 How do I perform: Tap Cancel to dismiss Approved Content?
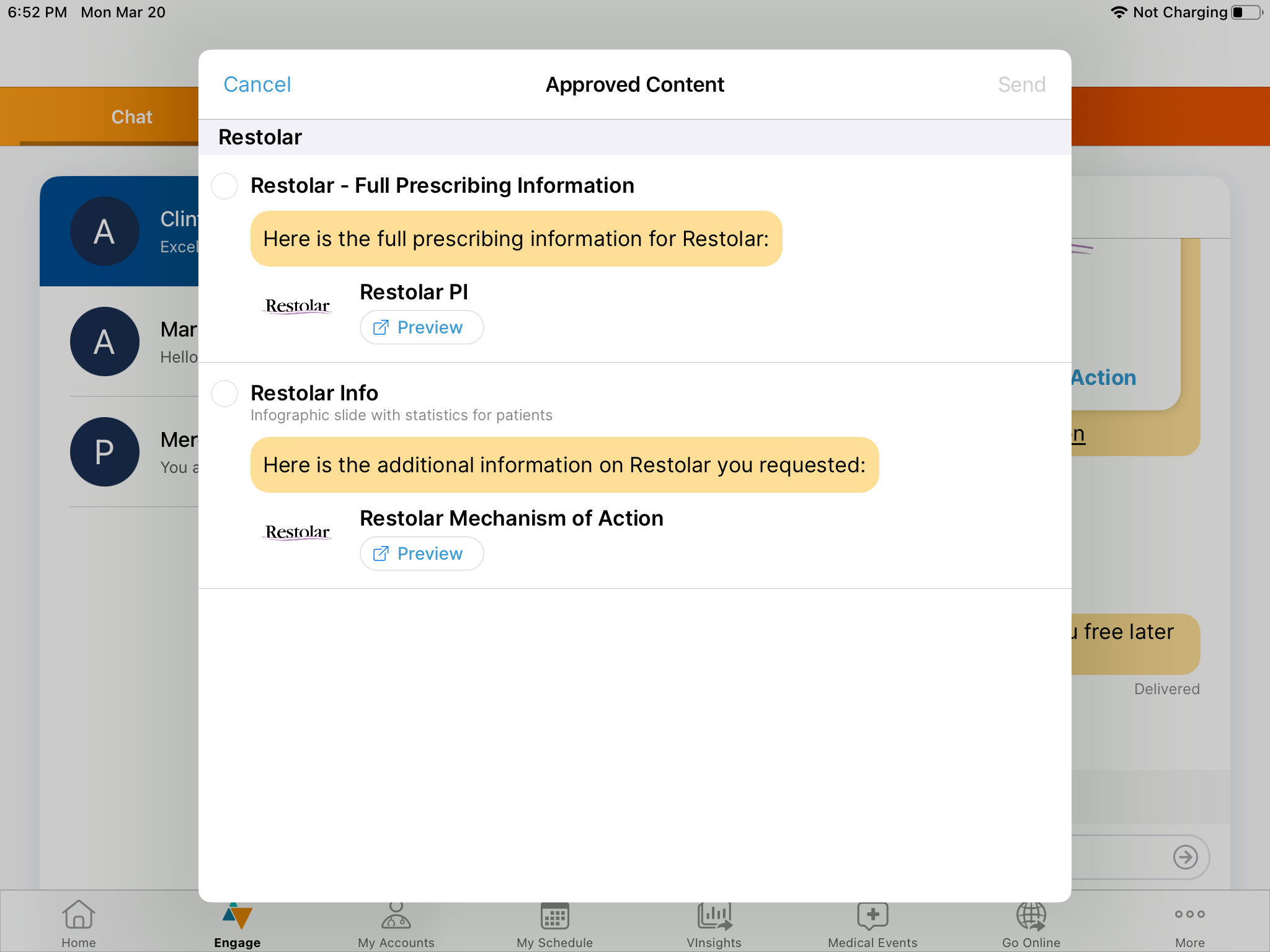257,84
